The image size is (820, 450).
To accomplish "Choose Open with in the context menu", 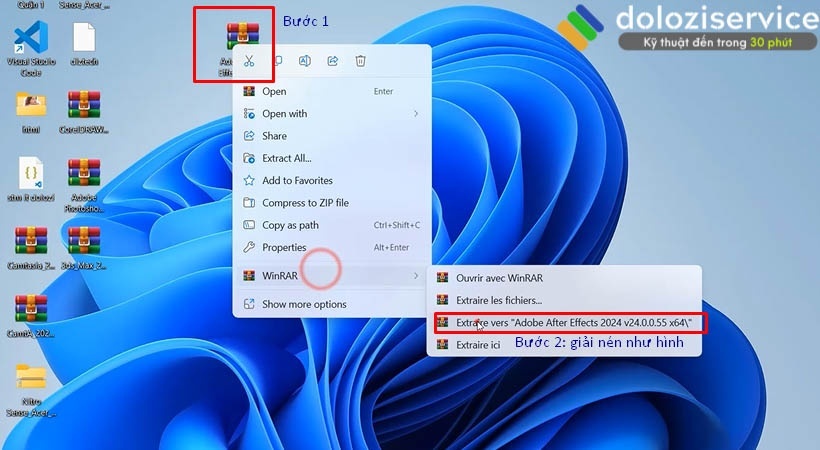I will tap(332, 114).
